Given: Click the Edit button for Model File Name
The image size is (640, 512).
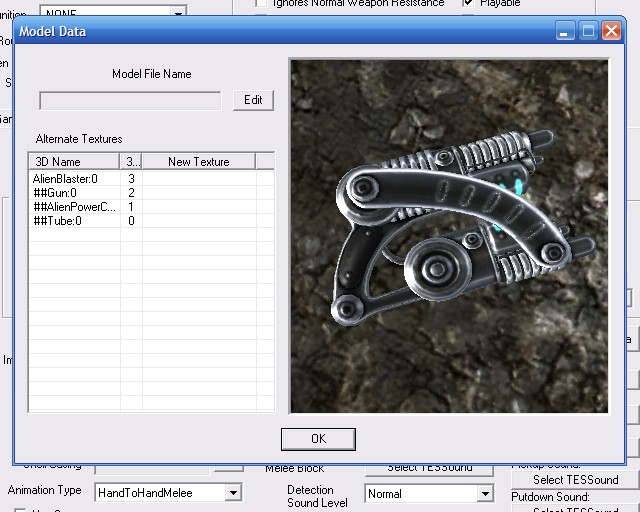Looking at the screenshot, I should click(253, 100).
